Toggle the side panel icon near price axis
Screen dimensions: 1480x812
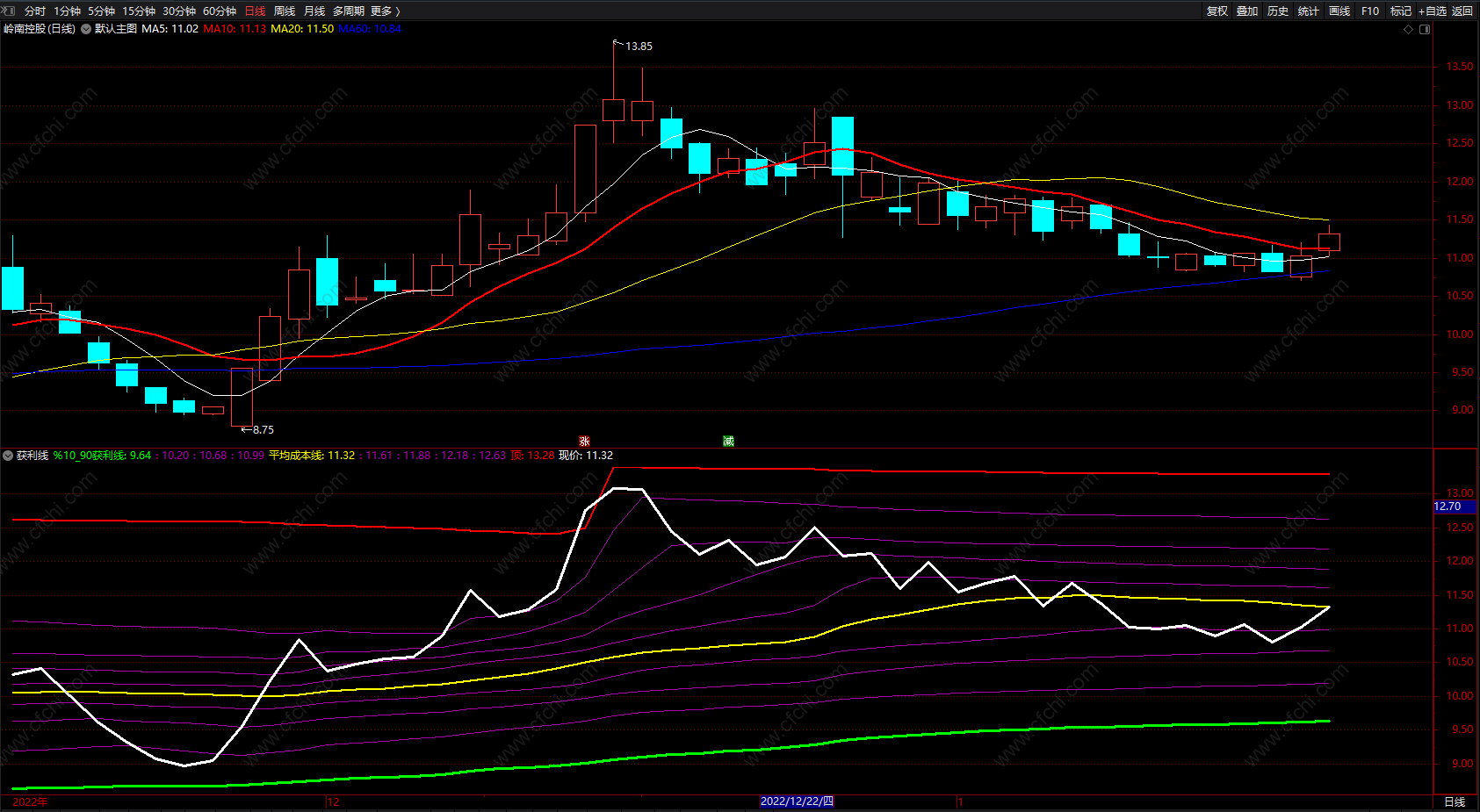click(x=1425, y=29)
